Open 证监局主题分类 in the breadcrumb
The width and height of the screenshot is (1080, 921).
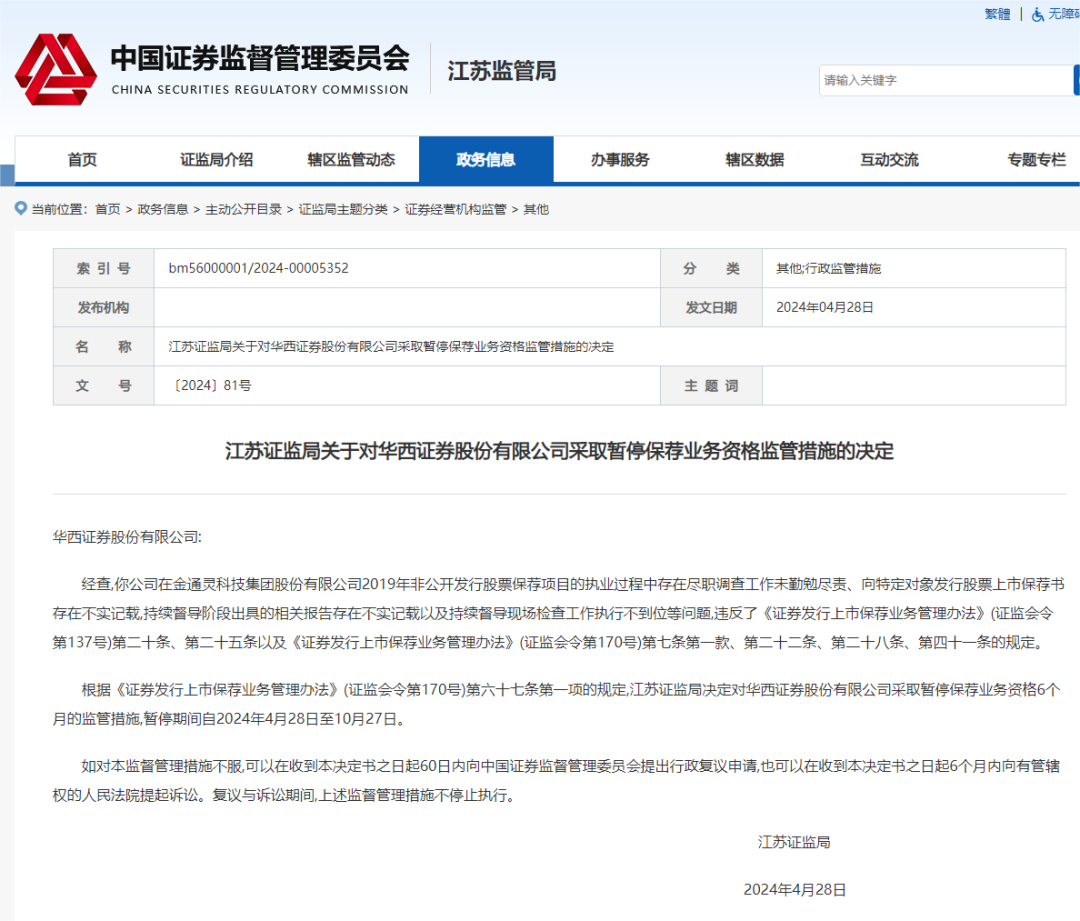click(x=344, y=209)
